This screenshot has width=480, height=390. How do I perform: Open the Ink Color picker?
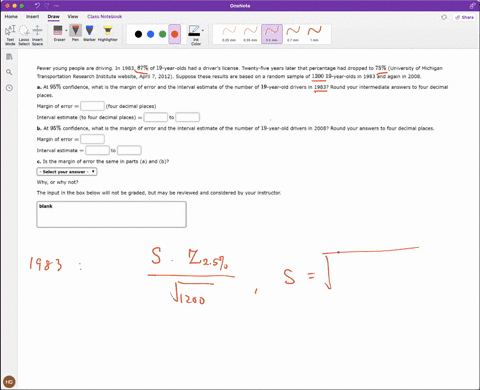[x=195, y=35]
